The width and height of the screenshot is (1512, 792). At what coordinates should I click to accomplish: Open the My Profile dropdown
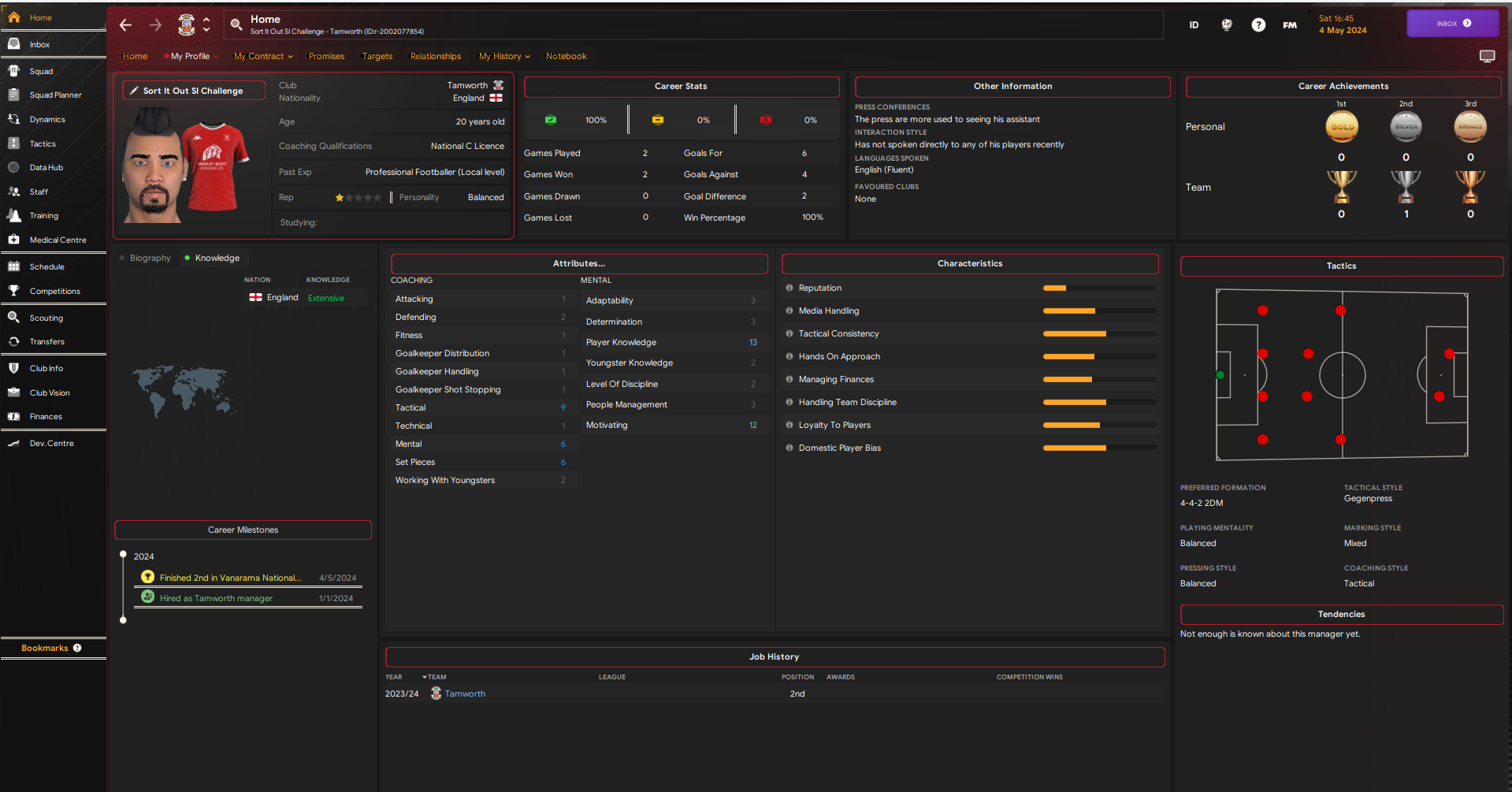[191, 56]
